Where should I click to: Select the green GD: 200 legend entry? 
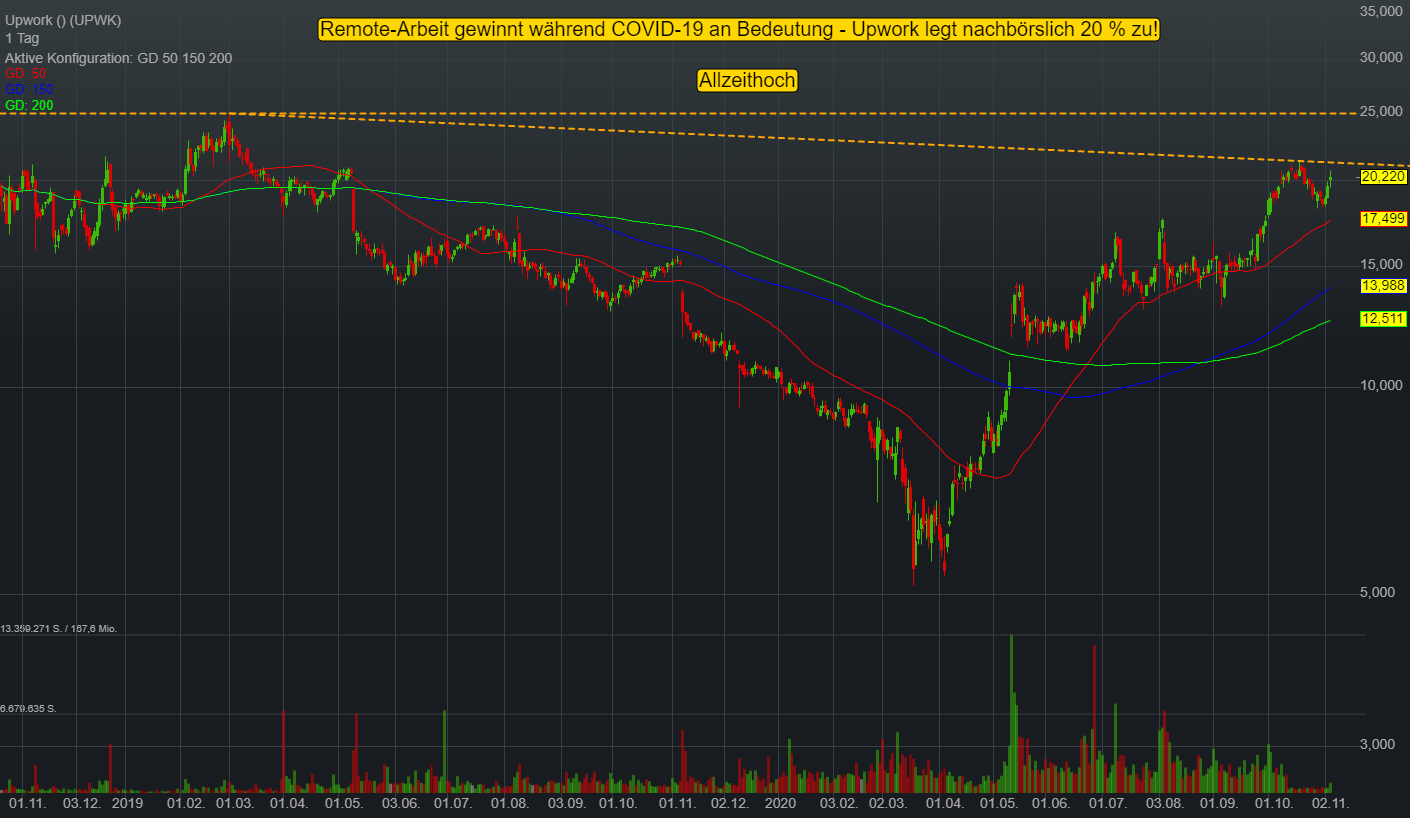click(29, 105)
